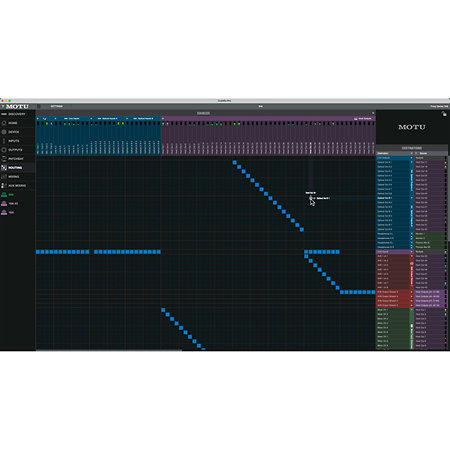Collapse the purple source group header arrow
This screenshot has width=450, height=450.
click(163, 119)
